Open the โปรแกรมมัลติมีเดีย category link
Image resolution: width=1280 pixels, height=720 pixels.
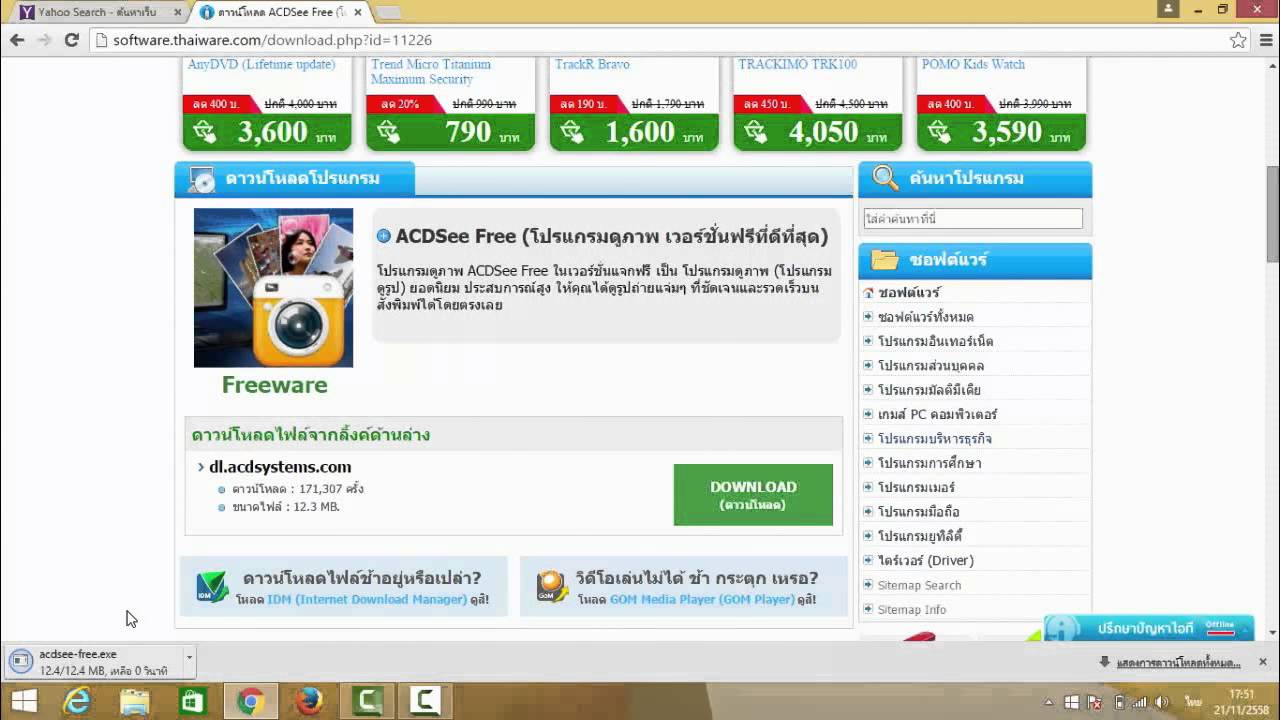(x=929, y=390)
